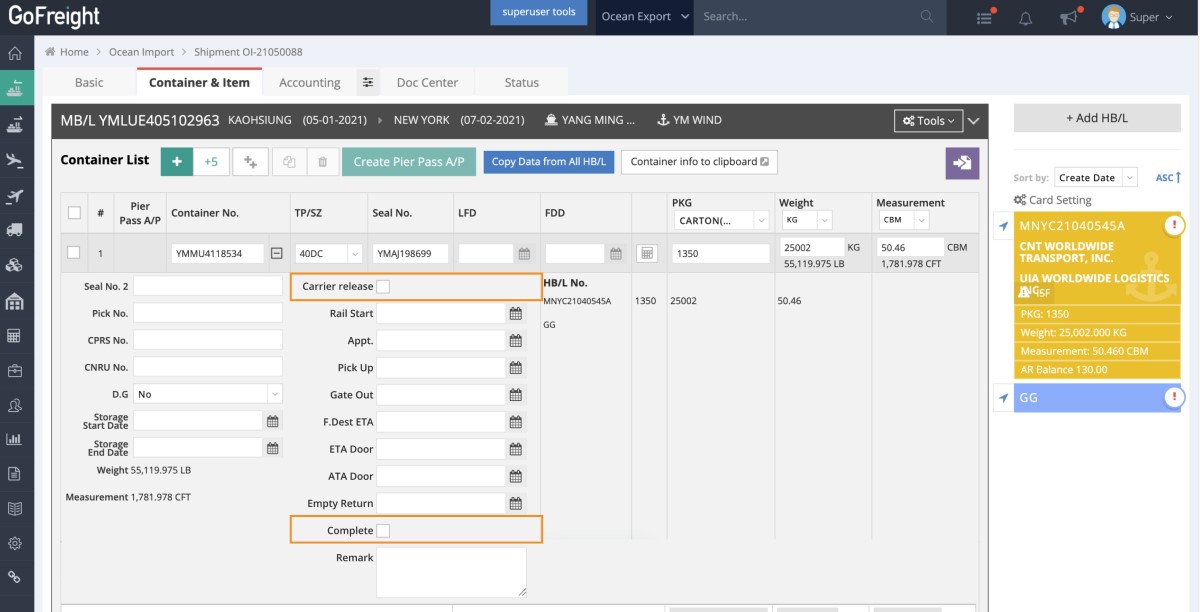Open the Doc Center tab

(x=427, y=83)
